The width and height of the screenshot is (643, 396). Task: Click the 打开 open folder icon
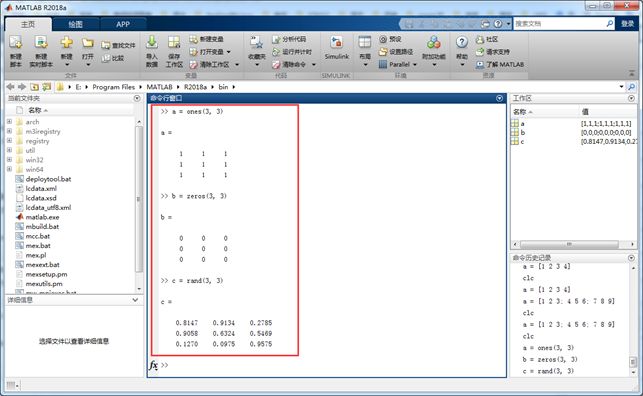(88, 43)
